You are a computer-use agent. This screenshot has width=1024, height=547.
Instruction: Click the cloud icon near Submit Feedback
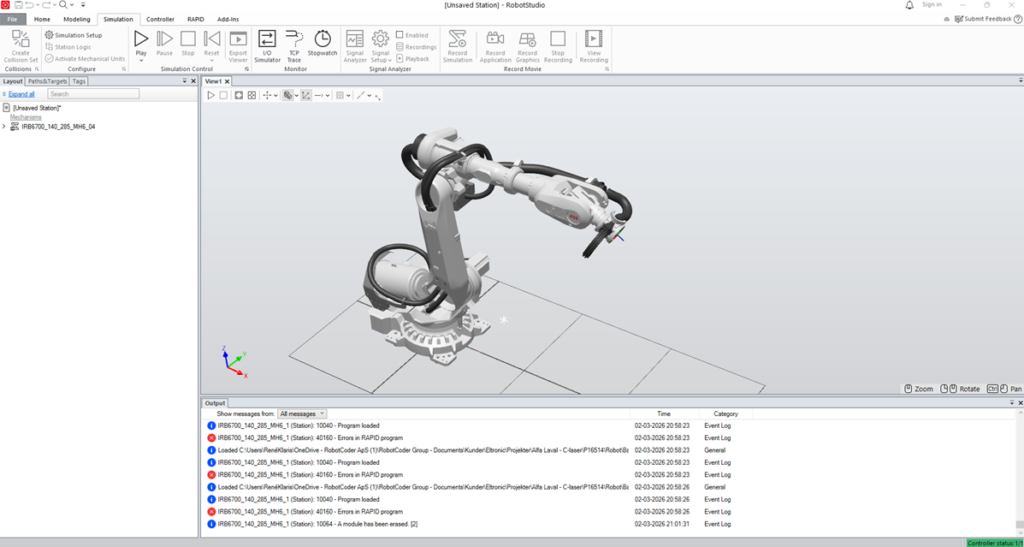pyautogui.click(x=947, y=20)
